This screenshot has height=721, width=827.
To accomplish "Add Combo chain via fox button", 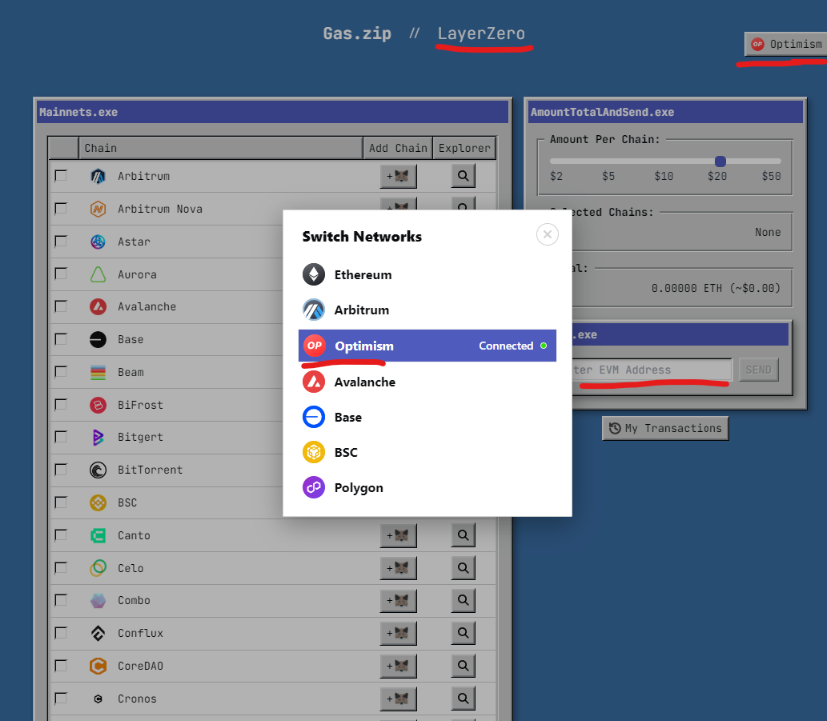I will pyautogui.click(x=398, y=601).
